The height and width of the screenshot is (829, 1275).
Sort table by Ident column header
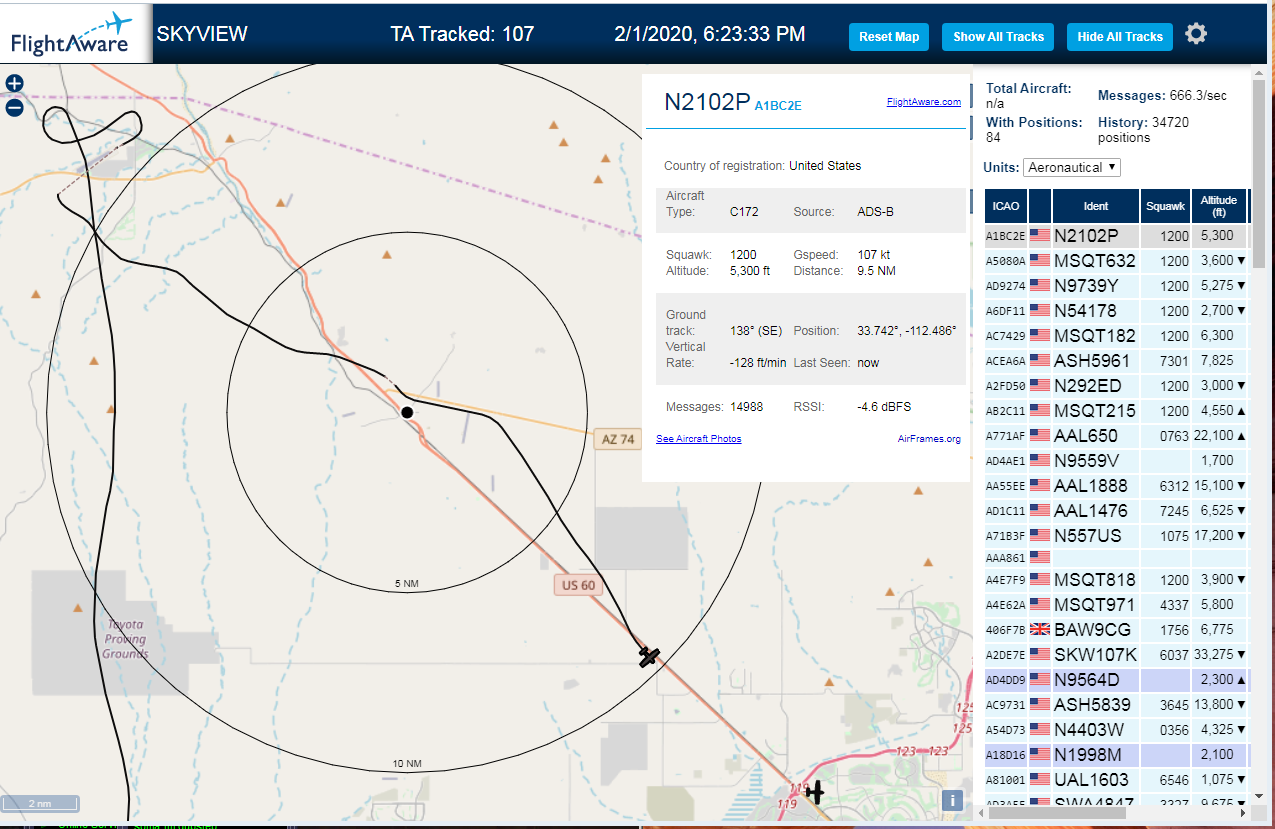1096,206
